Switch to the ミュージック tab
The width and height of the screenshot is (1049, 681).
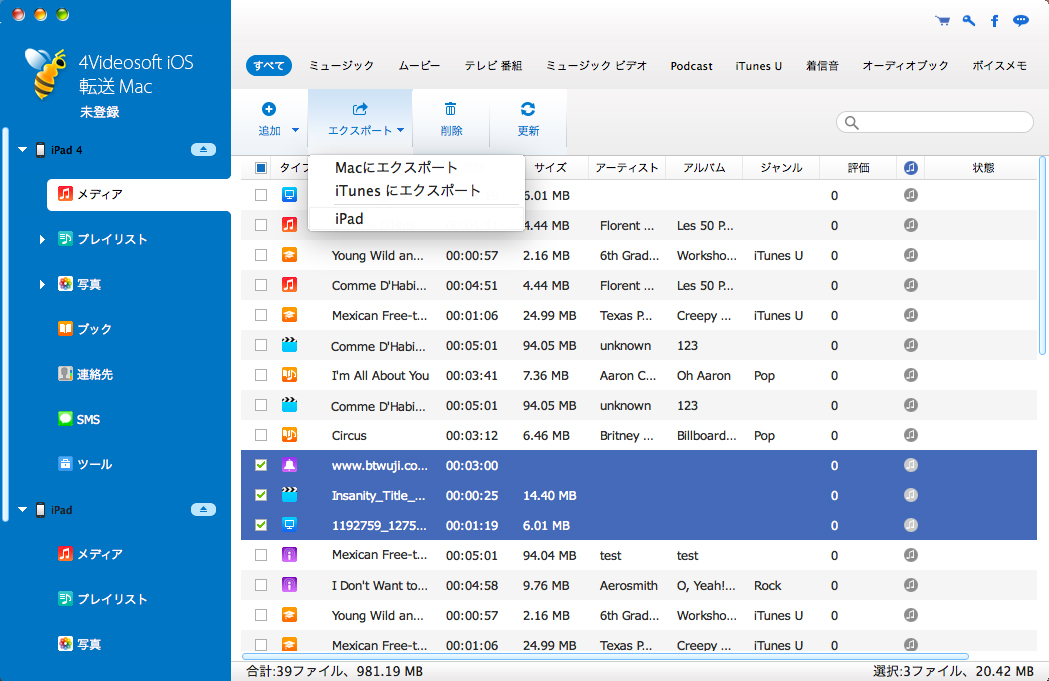point(341,66)
